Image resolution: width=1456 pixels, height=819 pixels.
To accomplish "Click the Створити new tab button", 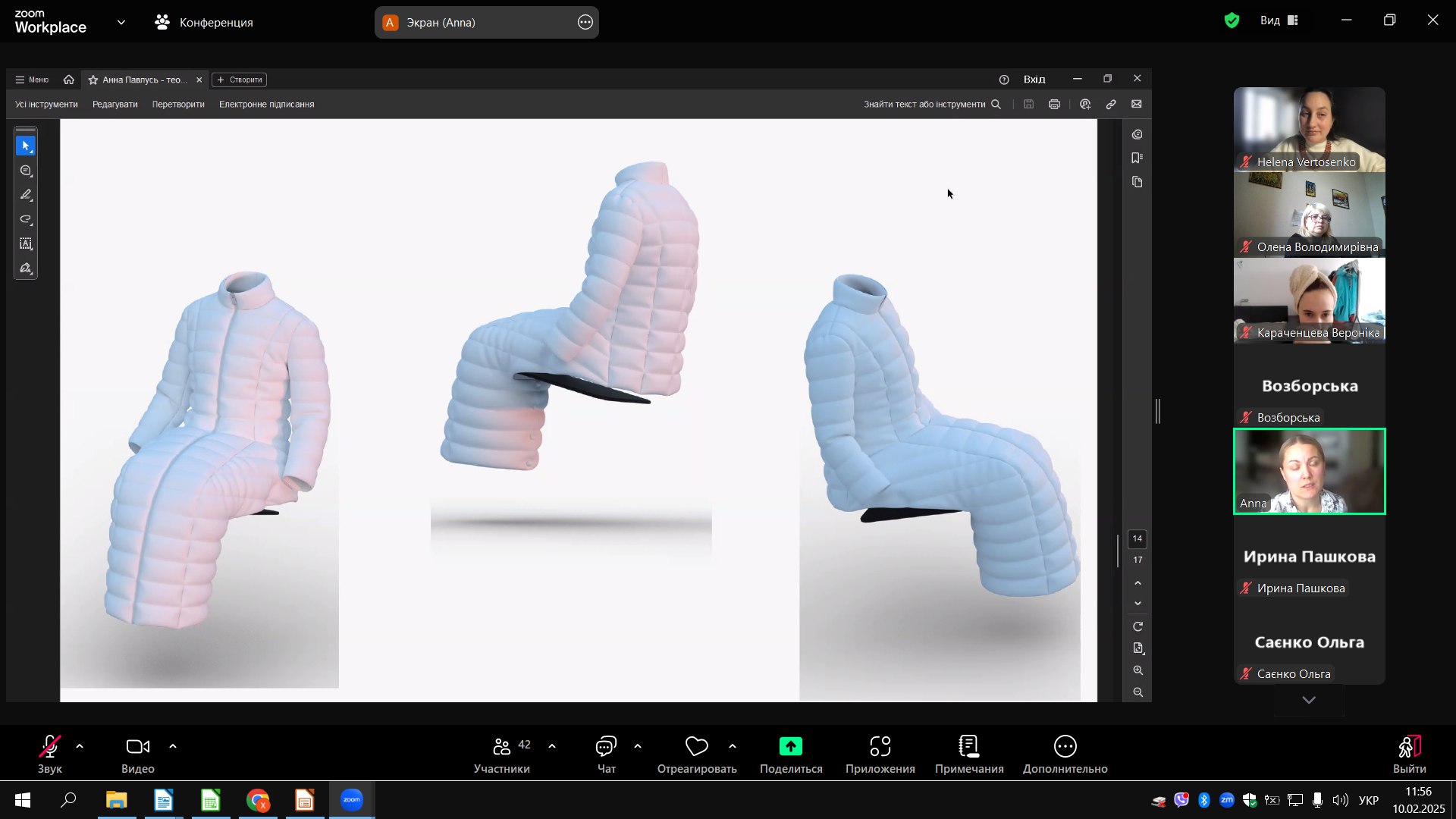I will pos(240,80).
